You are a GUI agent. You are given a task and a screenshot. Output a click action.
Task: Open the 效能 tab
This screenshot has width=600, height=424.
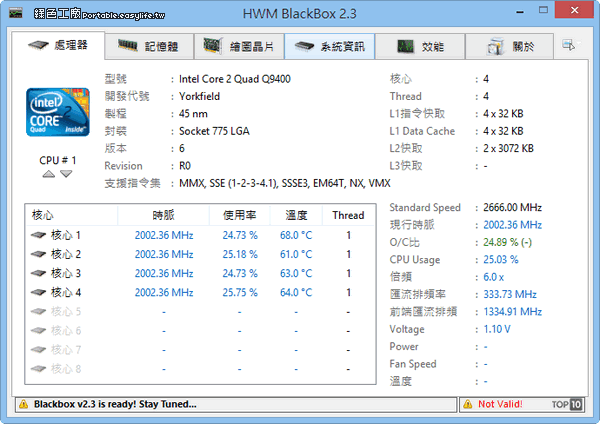tap(420, 47)
